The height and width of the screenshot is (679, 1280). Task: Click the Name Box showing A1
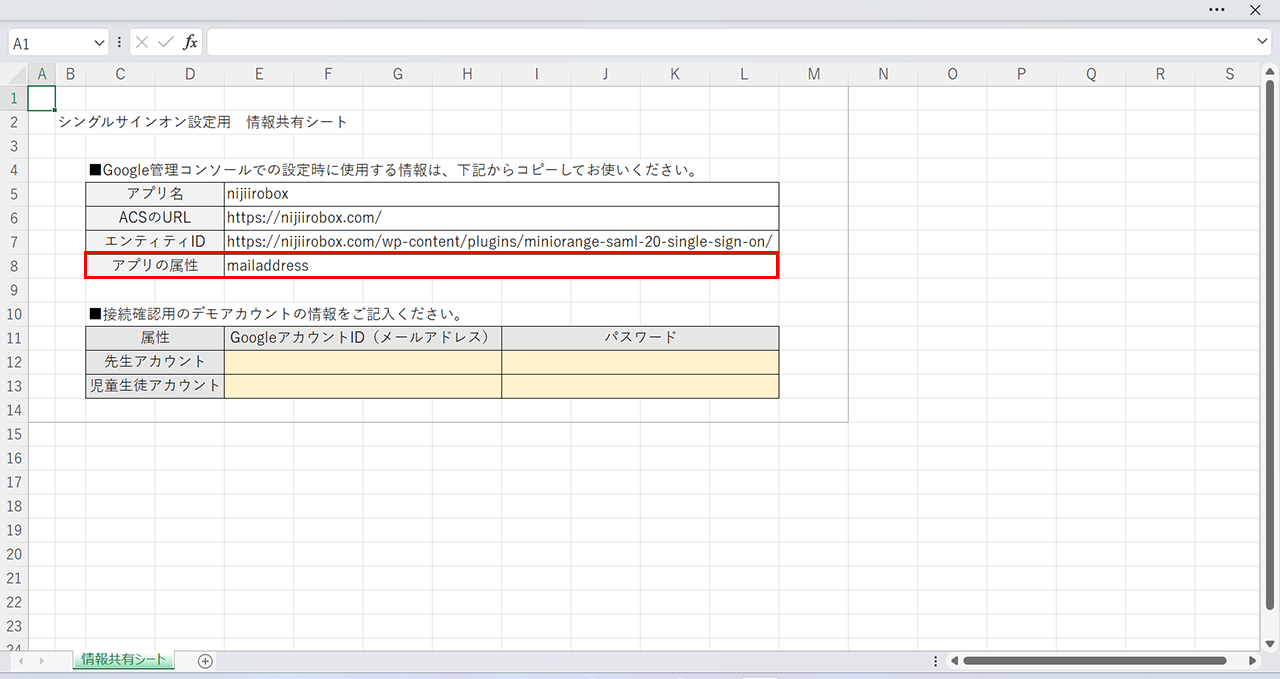[x=50, y=43]
